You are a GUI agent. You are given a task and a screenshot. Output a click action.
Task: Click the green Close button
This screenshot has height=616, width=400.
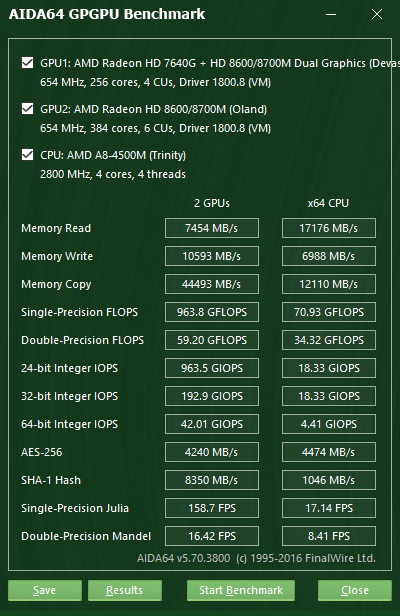[355, 590]
